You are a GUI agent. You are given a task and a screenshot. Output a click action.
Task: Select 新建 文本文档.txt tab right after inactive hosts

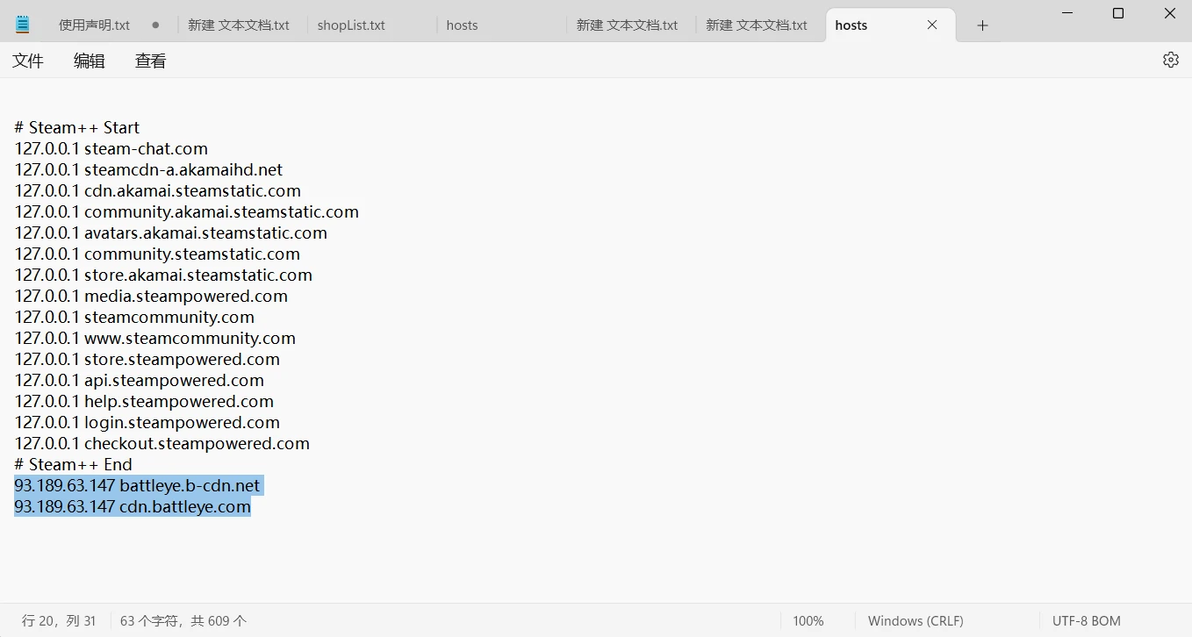[627, 25]
